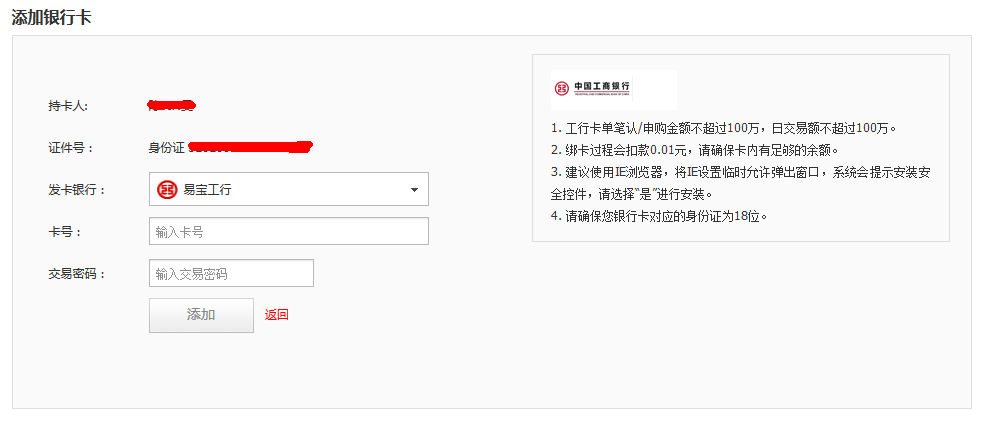Focus the 输入卡号 card number field
Viewport: 995px width, 422px height.
pos(289,231)
